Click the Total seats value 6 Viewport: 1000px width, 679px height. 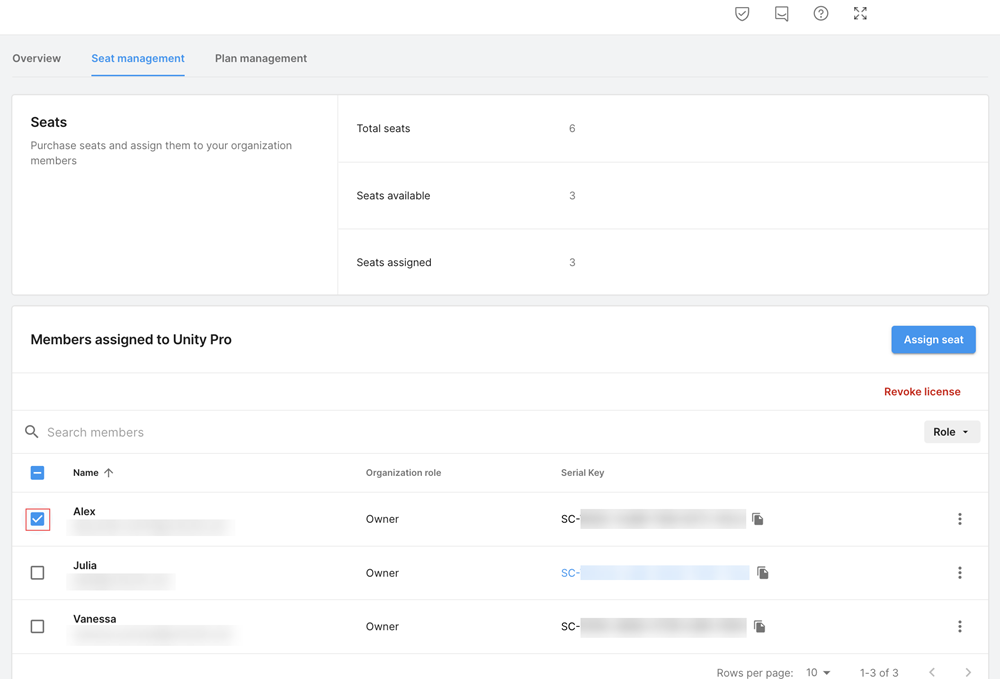click(x=572, y=128)
